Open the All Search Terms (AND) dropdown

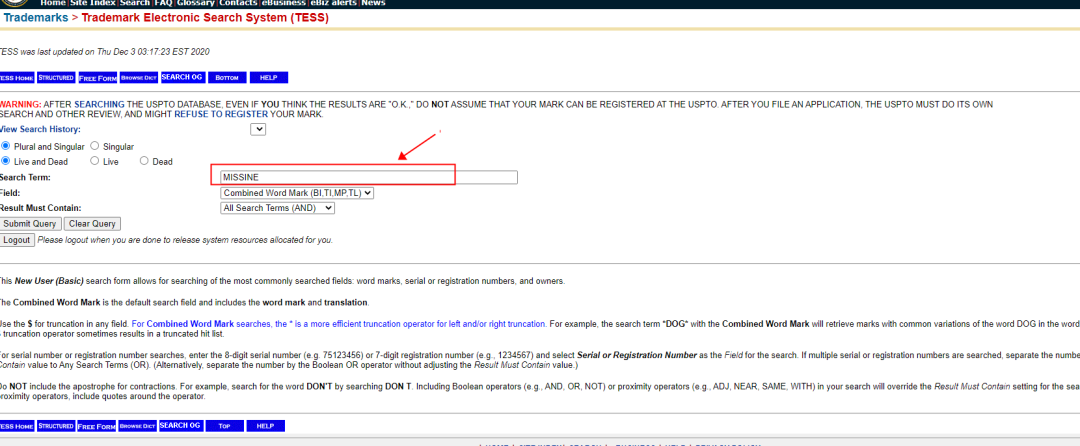pyautogui.click(x=277, y=208)
